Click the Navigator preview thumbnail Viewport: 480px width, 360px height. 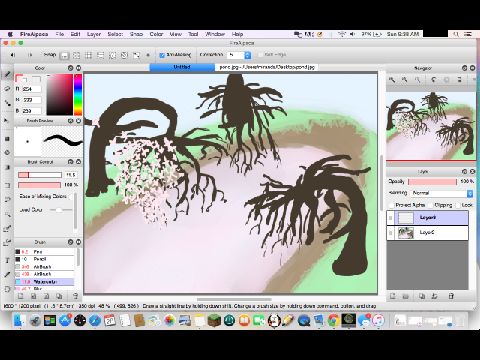click(x=431, y=126)
